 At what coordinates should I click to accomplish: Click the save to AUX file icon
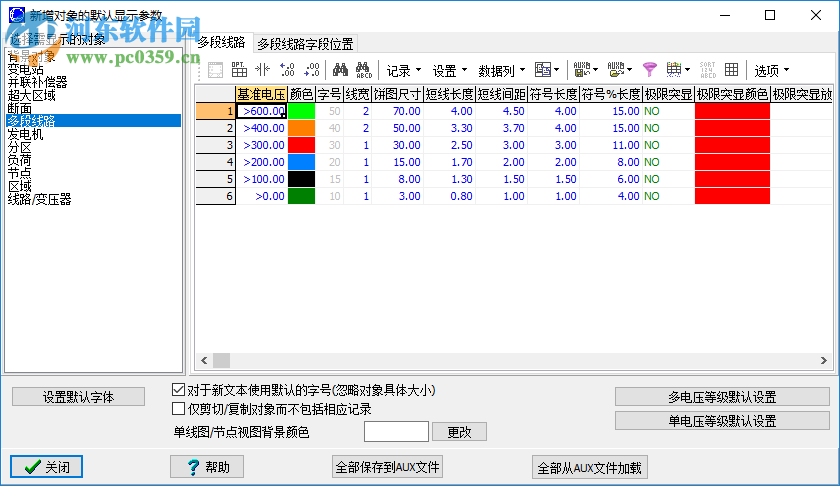point(582,70)
